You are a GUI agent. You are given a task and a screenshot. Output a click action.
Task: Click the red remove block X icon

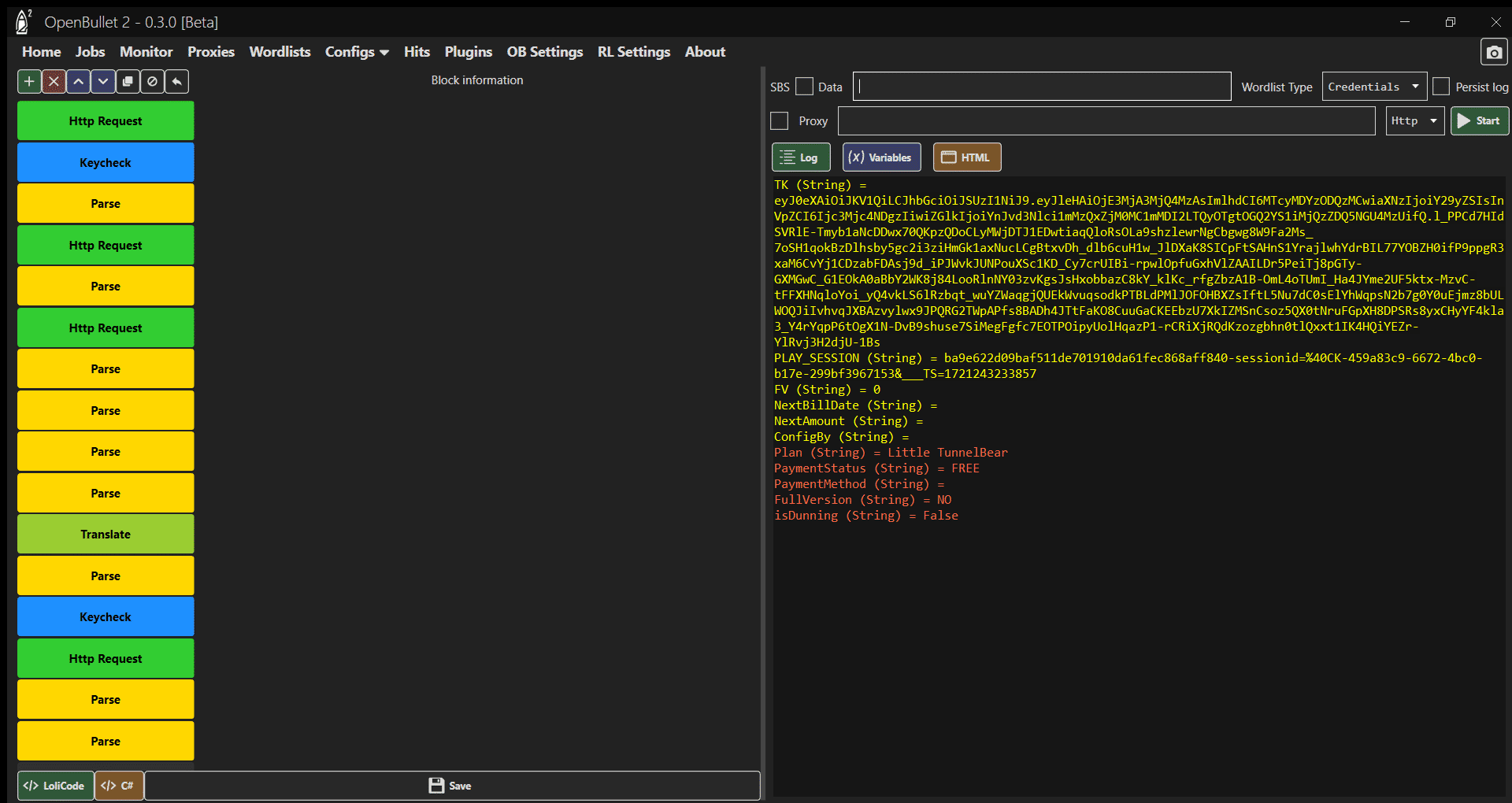click(54, 81)
